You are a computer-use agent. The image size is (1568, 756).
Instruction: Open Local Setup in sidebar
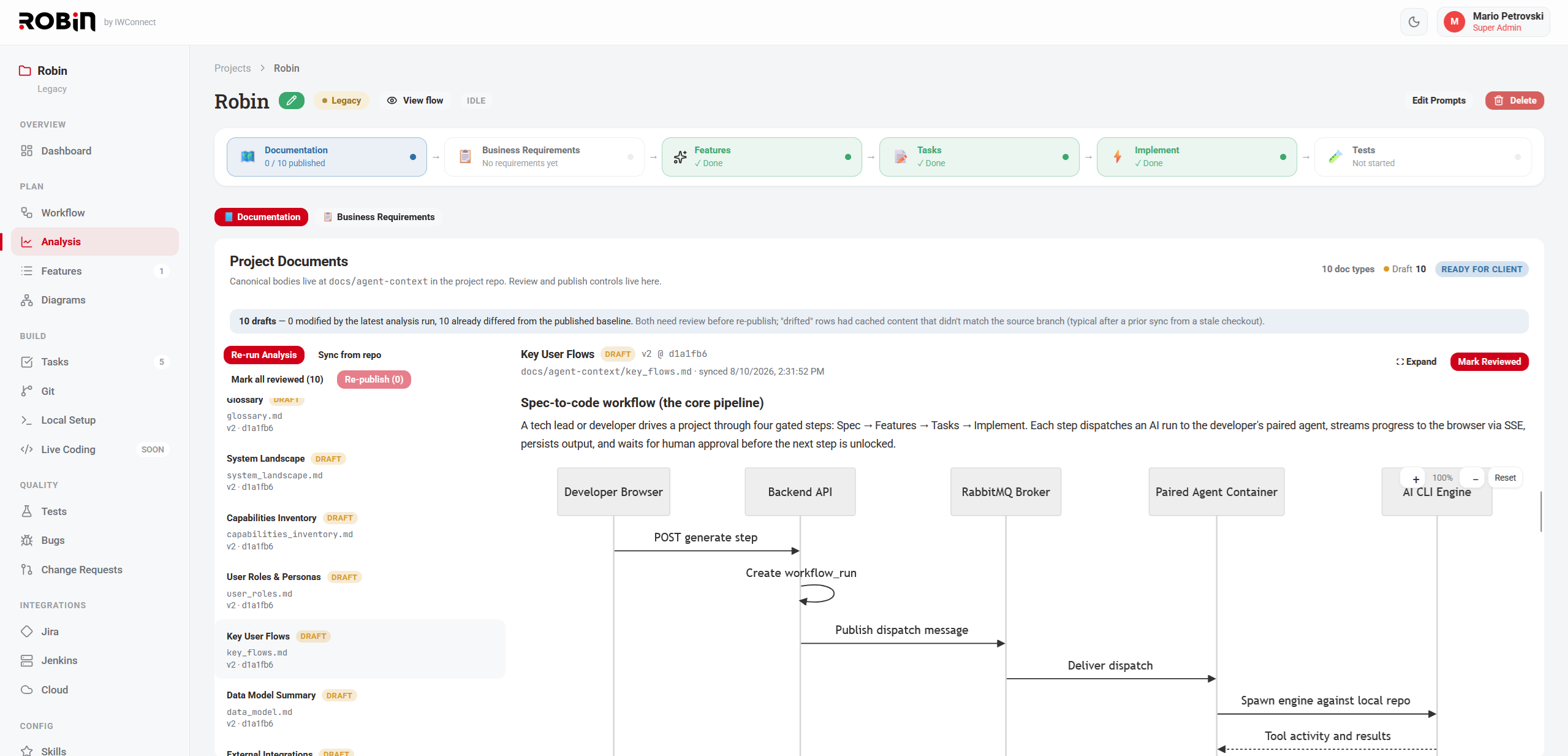point(95,420)
